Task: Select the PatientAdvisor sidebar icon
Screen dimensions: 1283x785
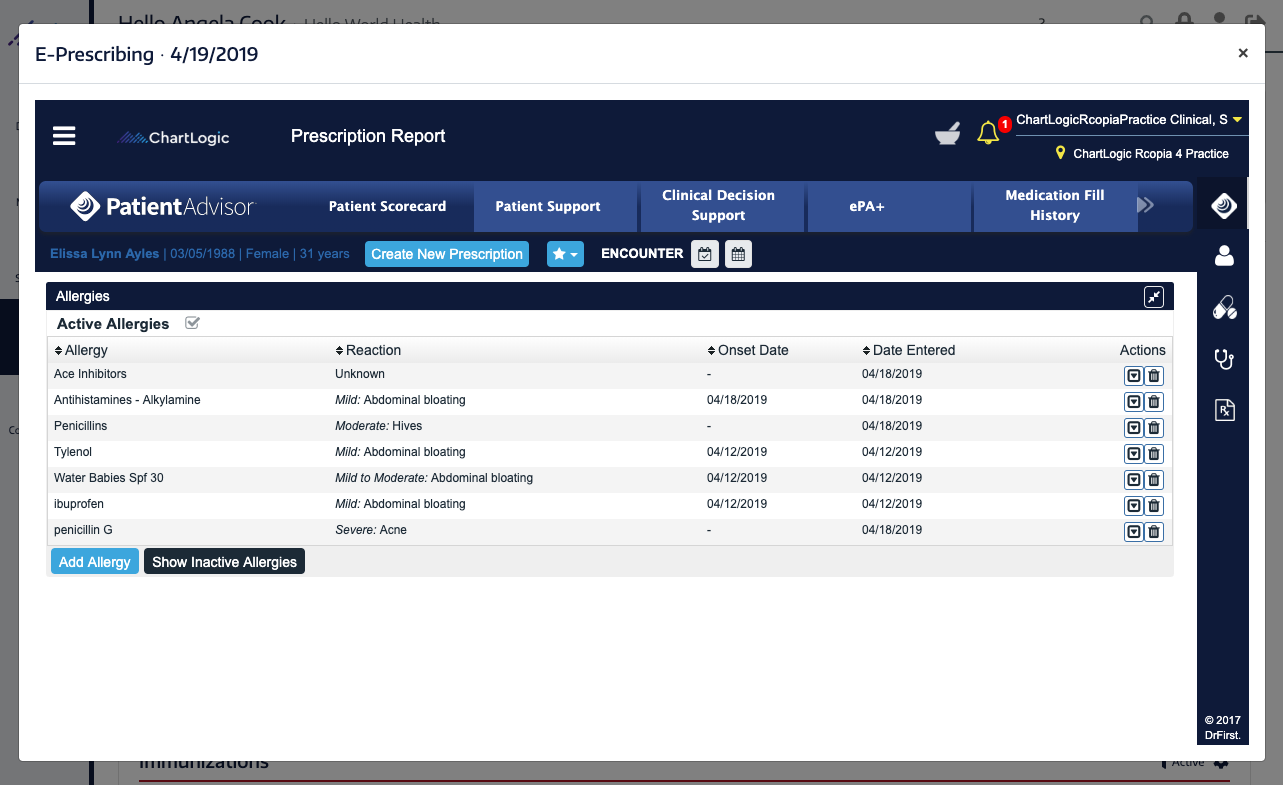Action: (1224, 206)
